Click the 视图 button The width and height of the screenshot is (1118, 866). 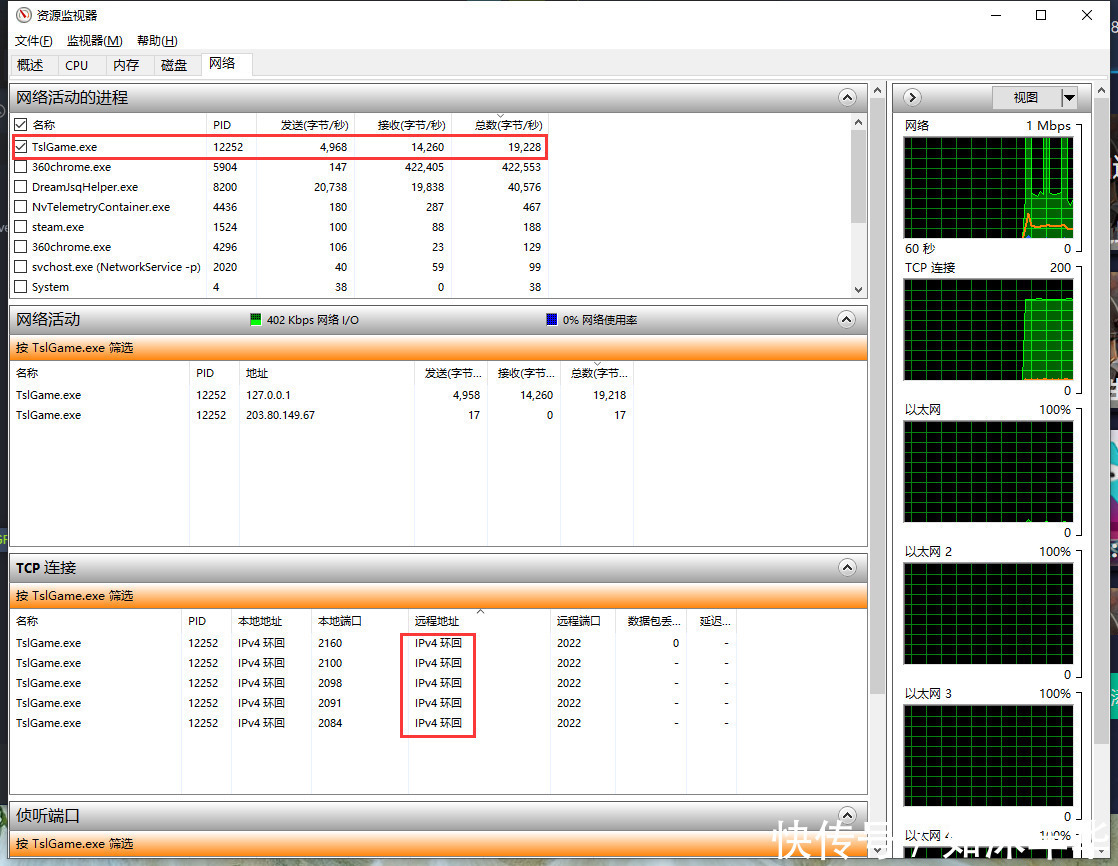coord(1026,98)
